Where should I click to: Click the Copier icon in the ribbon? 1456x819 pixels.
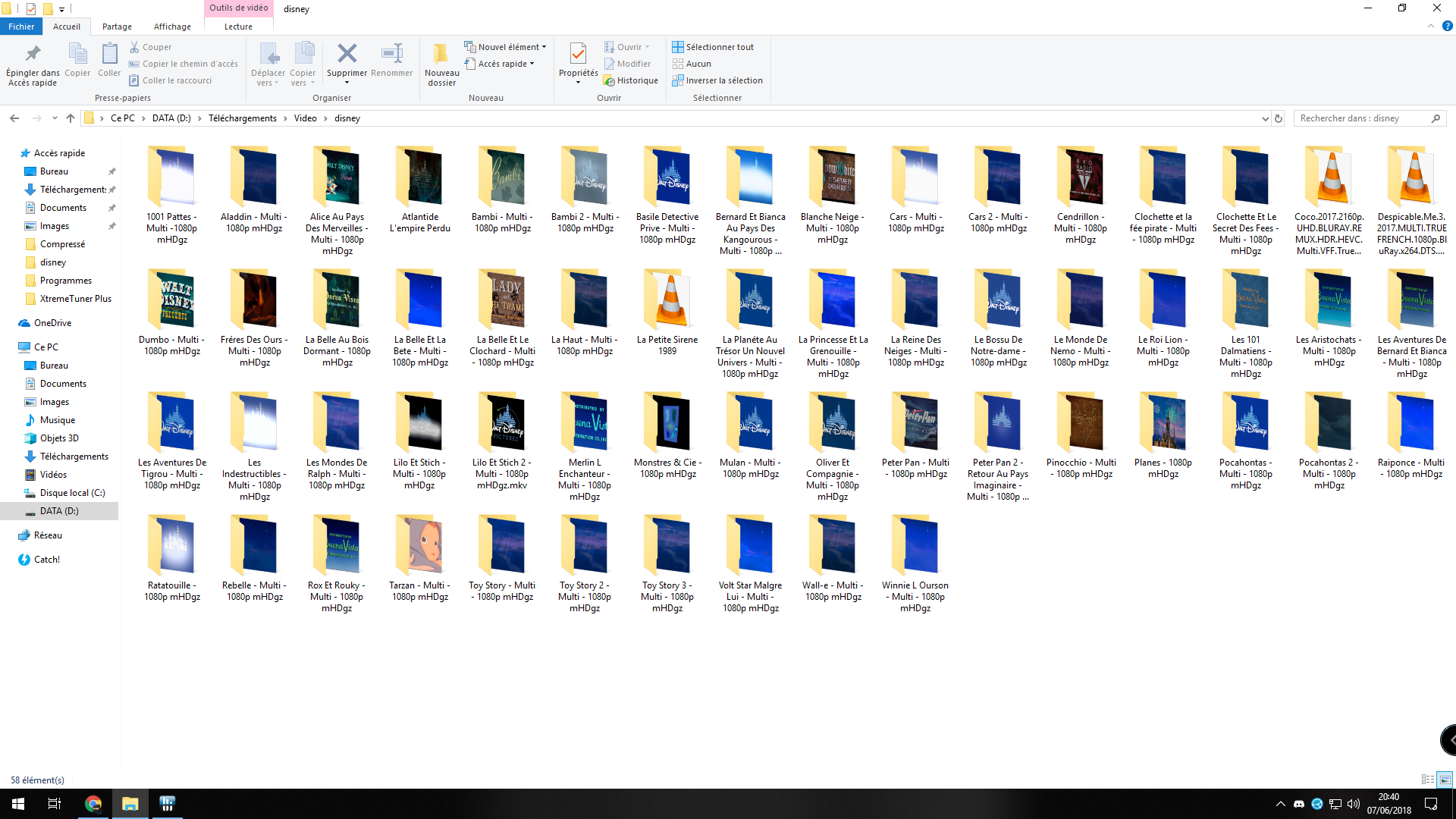click(x=77, y=61)
